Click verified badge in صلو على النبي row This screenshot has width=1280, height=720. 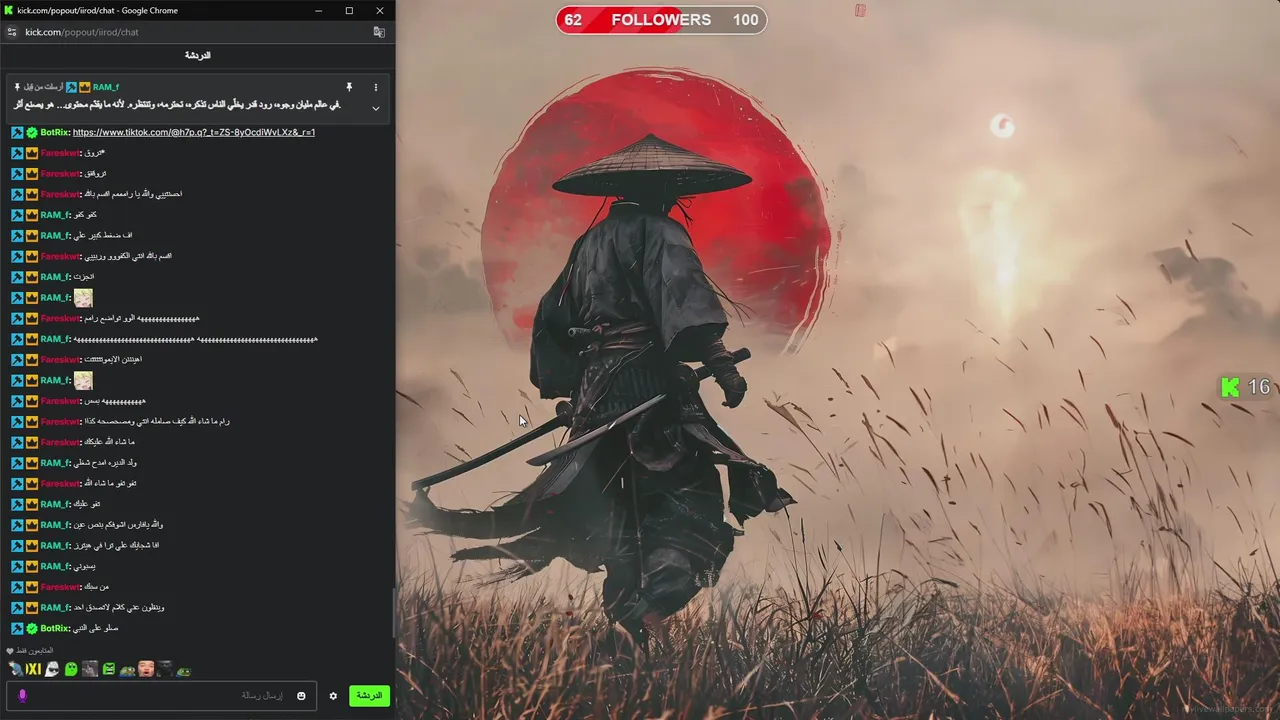point(32,628)
